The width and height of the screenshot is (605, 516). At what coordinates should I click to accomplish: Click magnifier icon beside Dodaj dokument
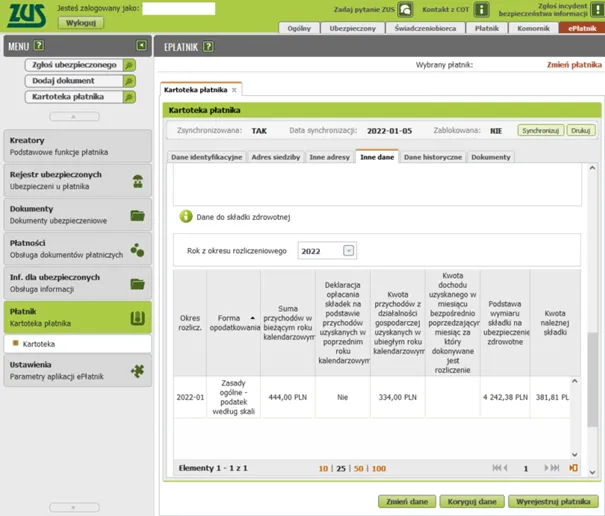click(129, 81)
